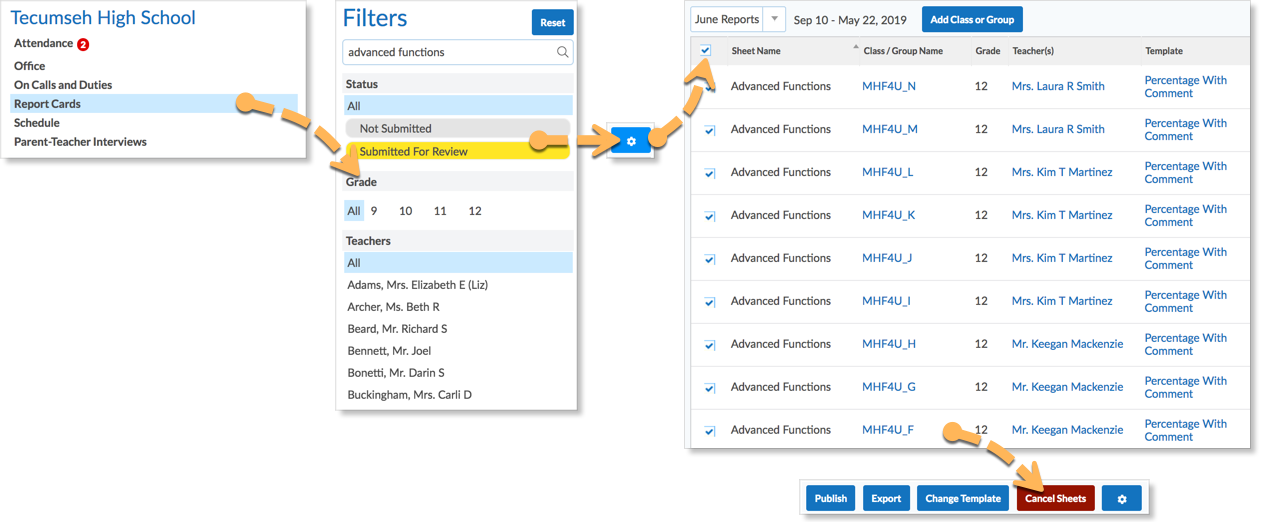Open the Schedule menu item

tap(37, 123)
